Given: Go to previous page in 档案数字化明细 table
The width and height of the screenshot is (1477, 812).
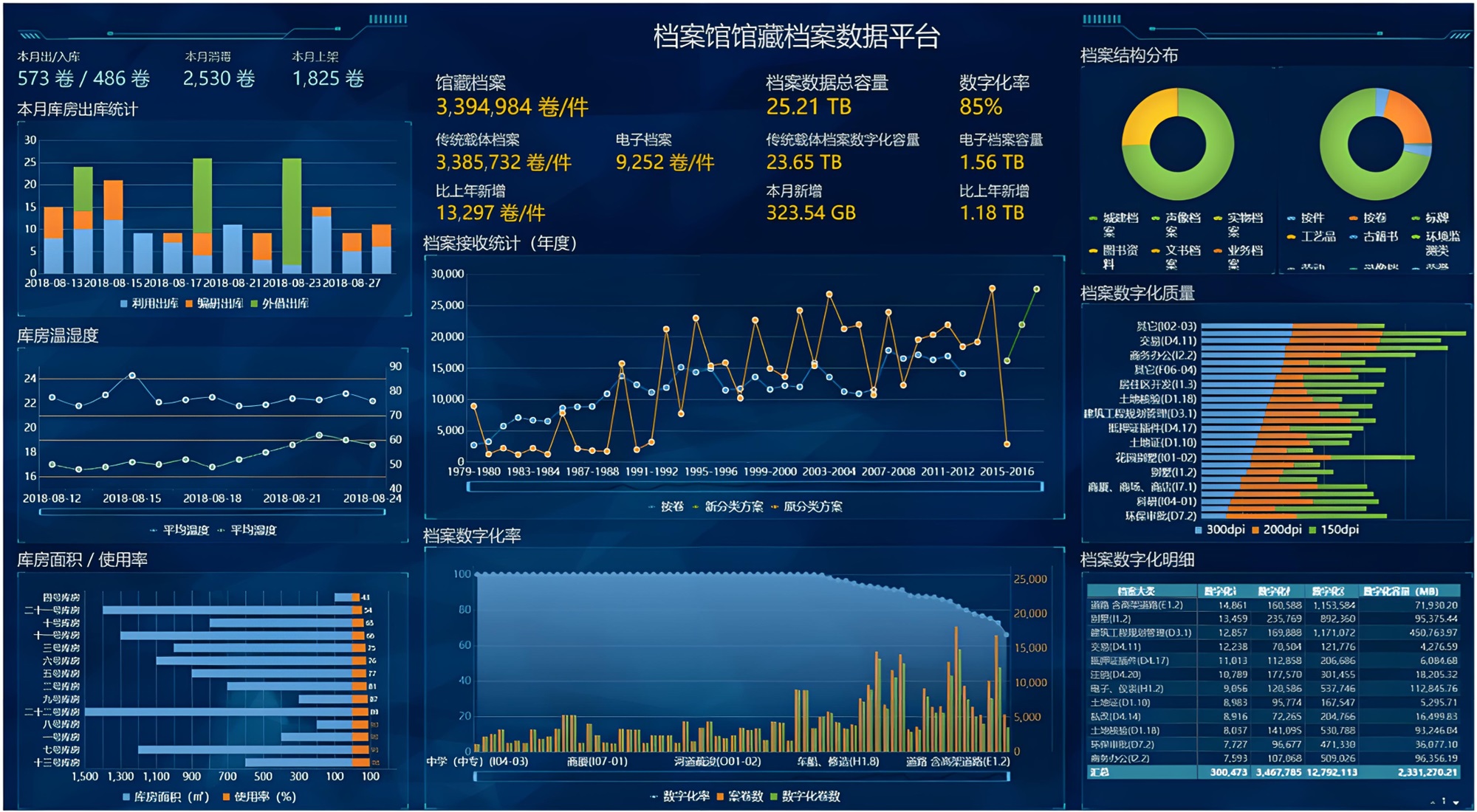Looking at the screenshot, I should (x=1433, y=802).
